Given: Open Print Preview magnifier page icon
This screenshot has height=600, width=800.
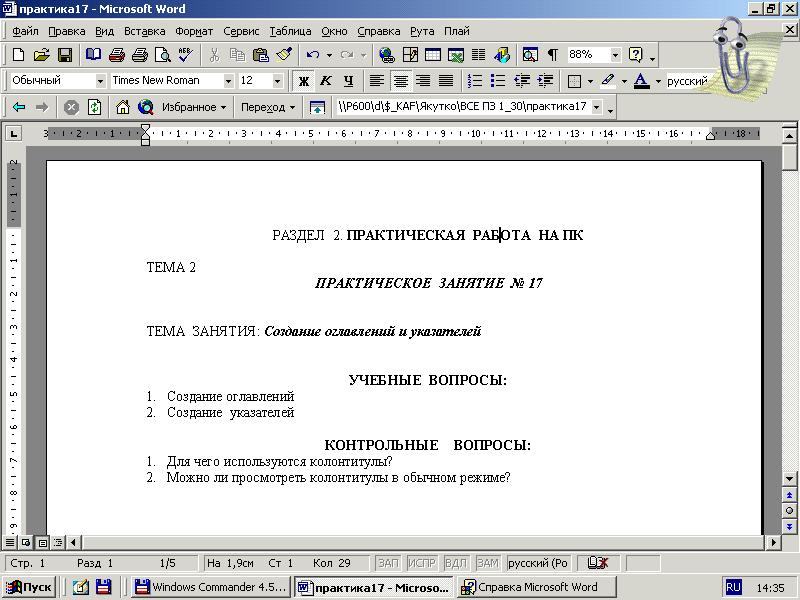Looking at the screenshot, I should [162, 54].
